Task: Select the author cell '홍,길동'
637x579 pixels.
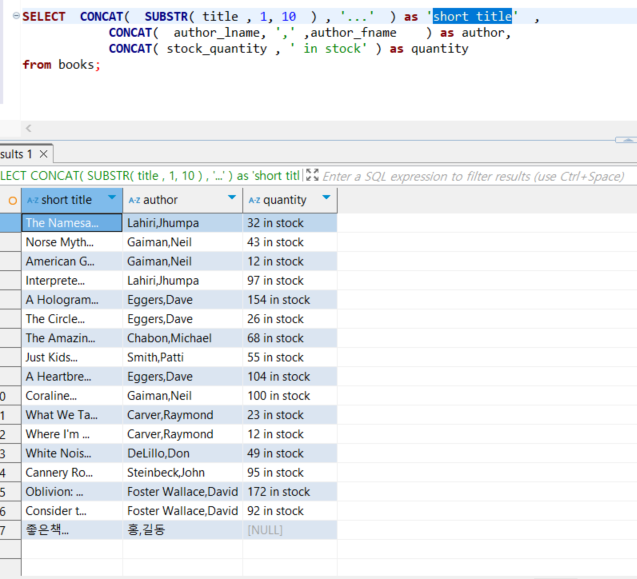Action: 182,530
